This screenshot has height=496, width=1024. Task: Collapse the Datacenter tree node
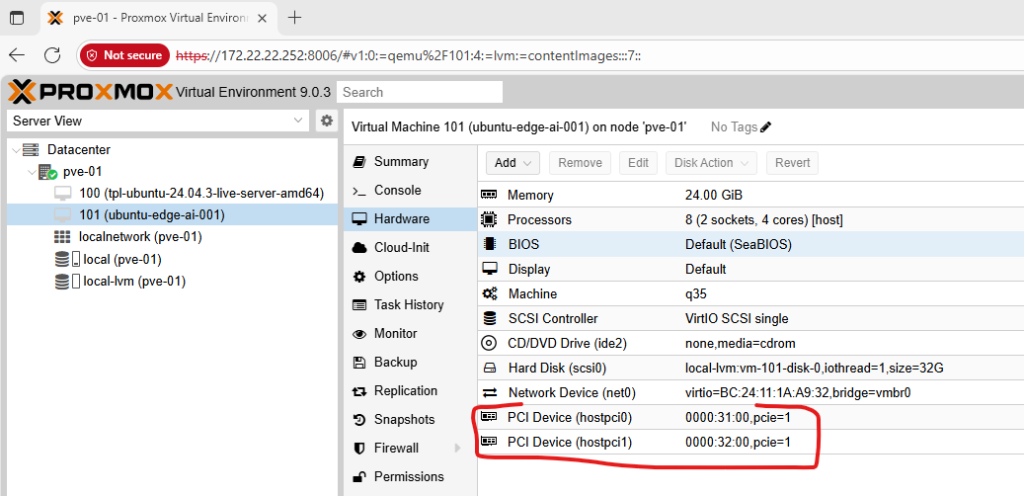15,150
